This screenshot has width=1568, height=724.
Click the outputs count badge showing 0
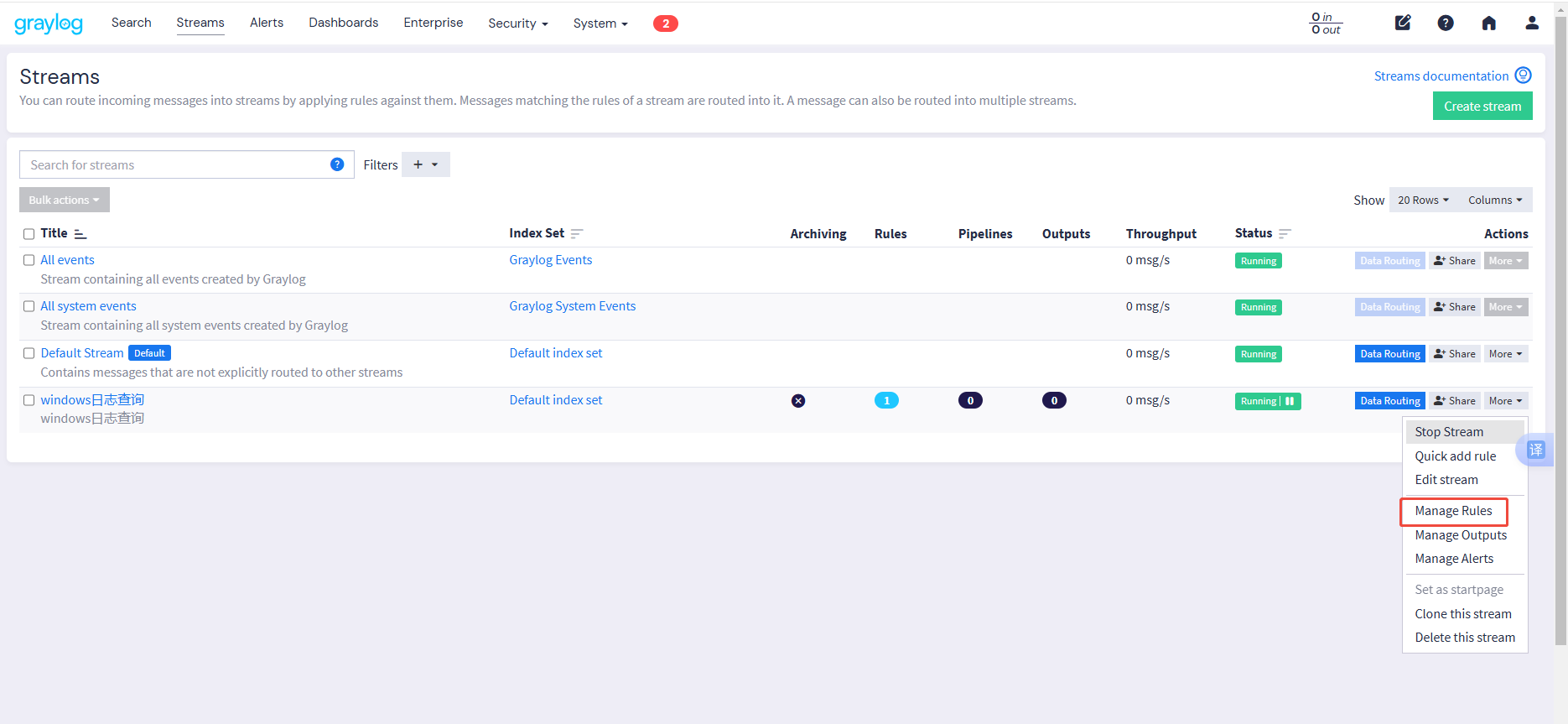click(1054, 401)
